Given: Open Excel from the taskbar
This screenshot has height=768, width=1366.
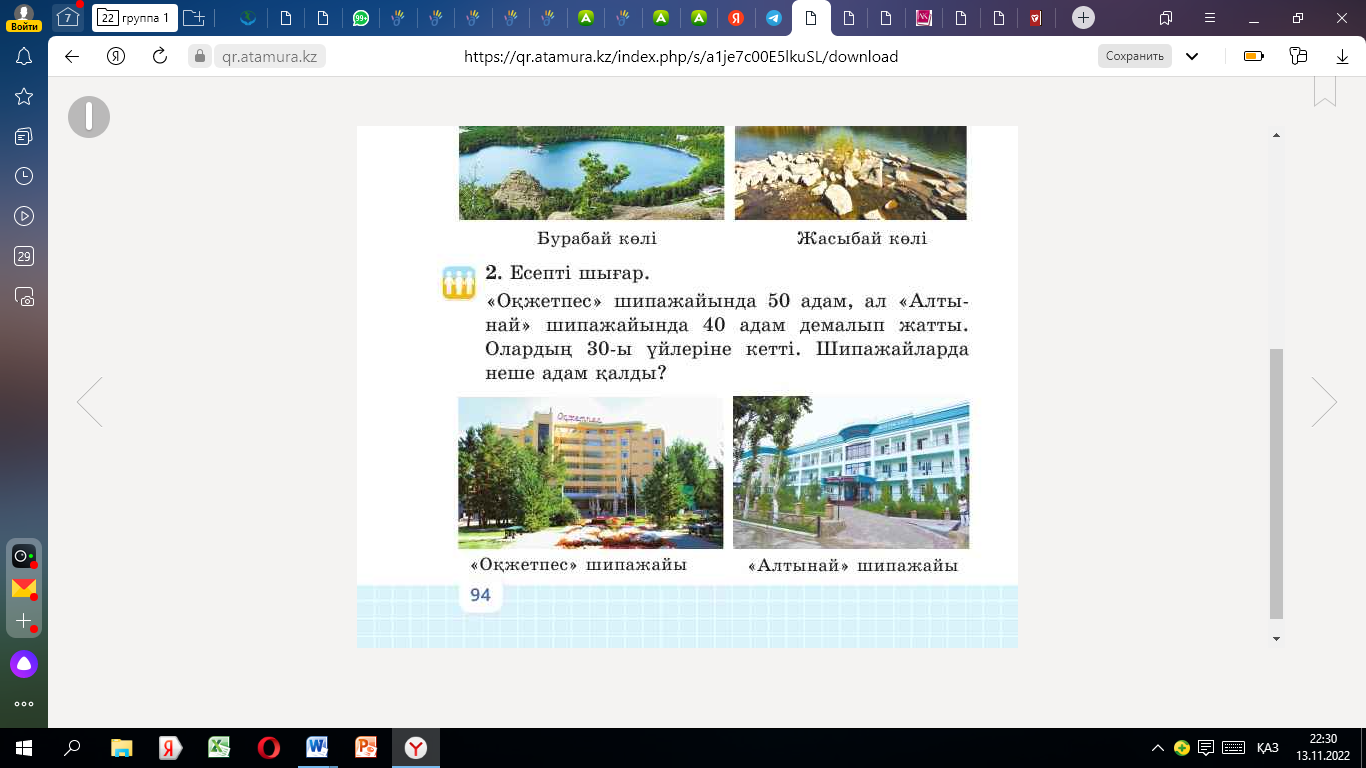Looking at the screenshot, I should [x=219, y=747].
